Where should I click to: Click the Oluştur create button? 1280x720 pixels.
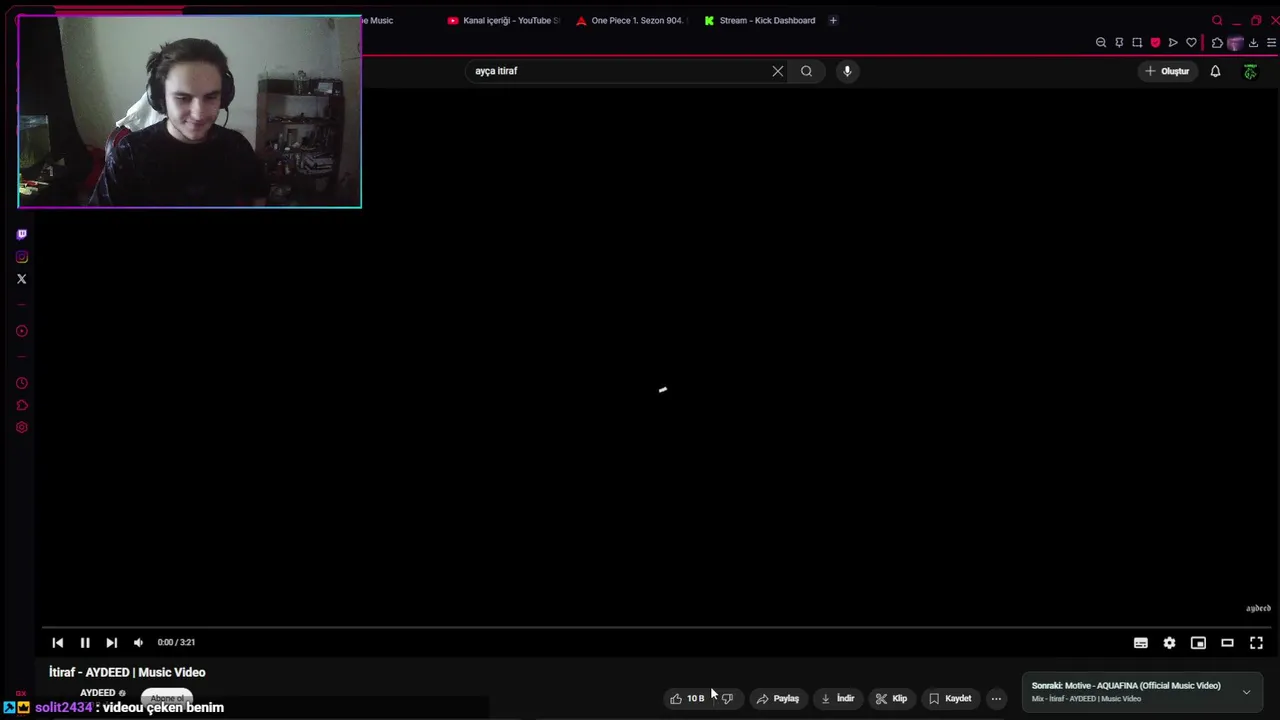(x=1167, y=71)
